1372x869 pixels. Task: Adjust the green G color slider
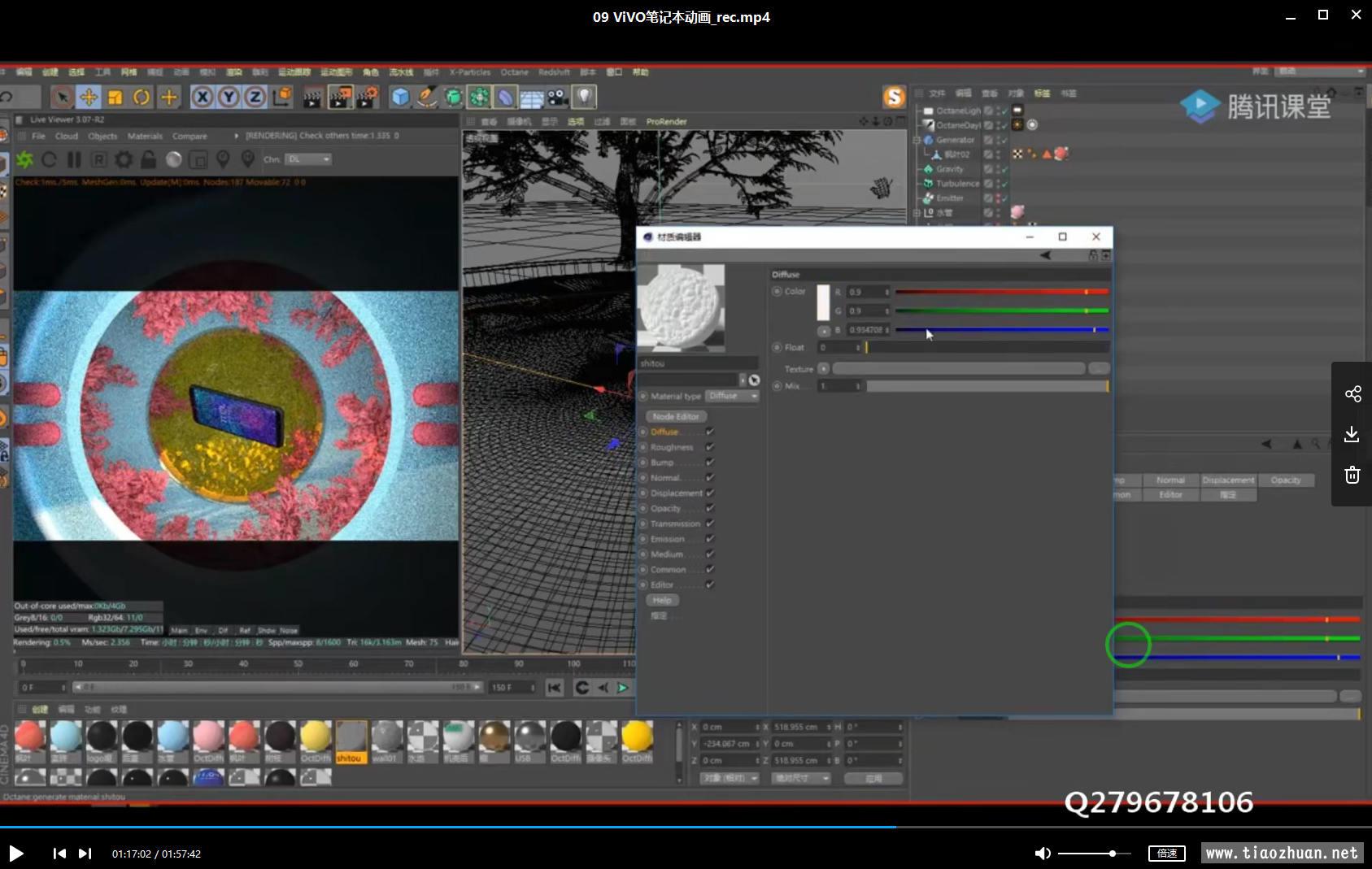pyautogui.click(x=1002, y=311)
